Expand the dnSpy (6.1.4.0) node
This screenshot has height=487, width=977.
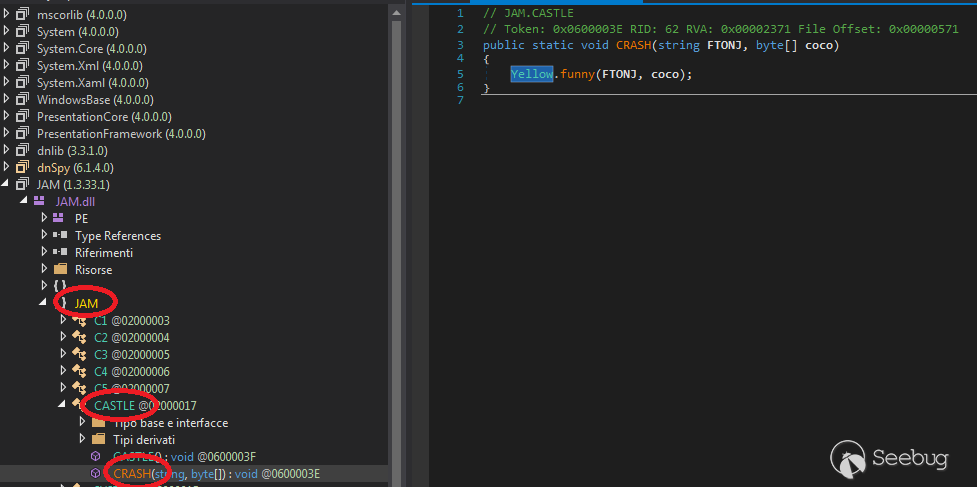6,168
